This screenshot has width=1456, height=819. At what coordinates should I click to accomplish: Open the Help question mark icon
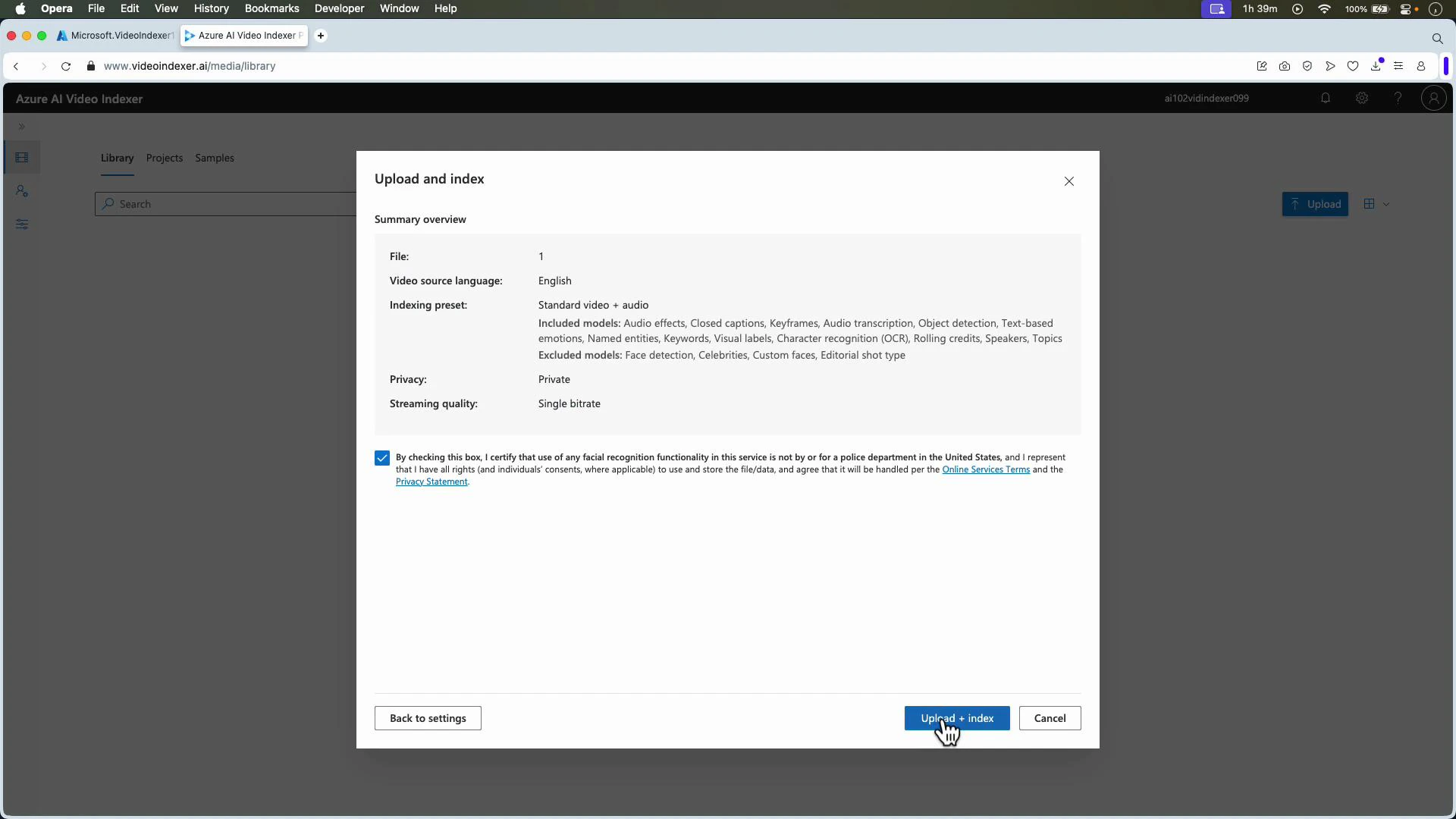(x=1398, y=98)
